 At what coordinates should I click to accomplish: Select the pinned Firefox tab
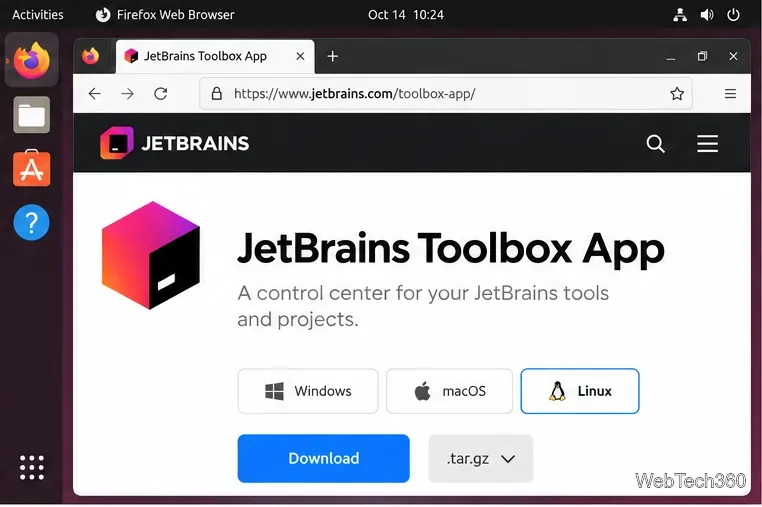coord(90,56)
